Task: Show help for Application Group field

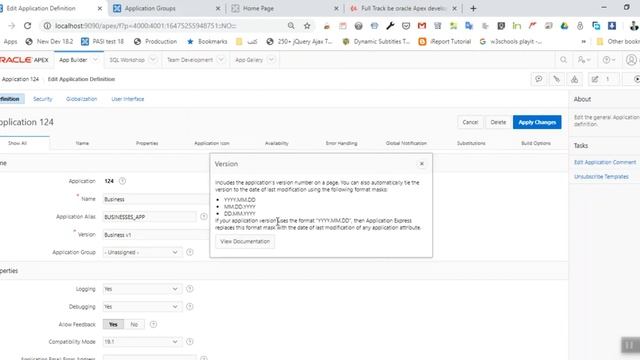Action: [x=190, y=252]
